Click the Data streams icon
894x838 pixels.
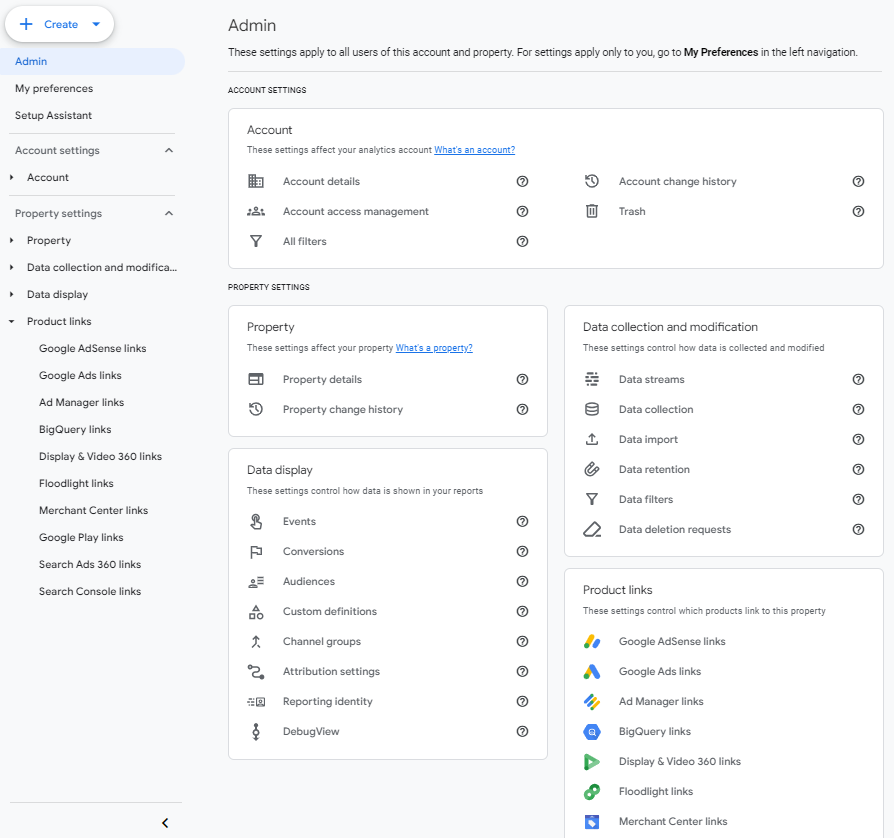pos(592,379)
